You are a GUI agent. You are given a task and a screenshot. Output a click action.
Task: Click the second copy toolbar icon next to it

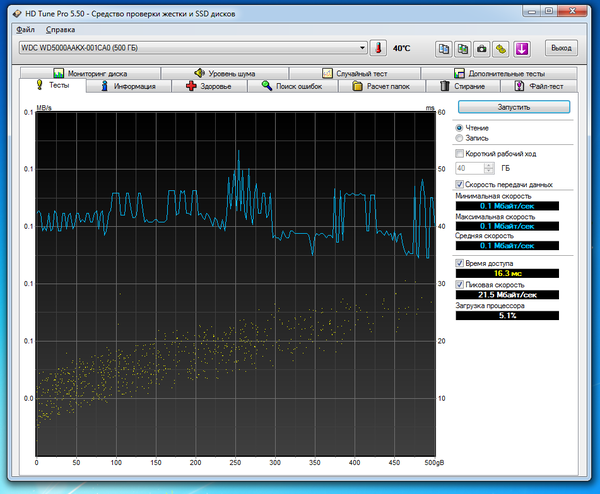point(463,48)
